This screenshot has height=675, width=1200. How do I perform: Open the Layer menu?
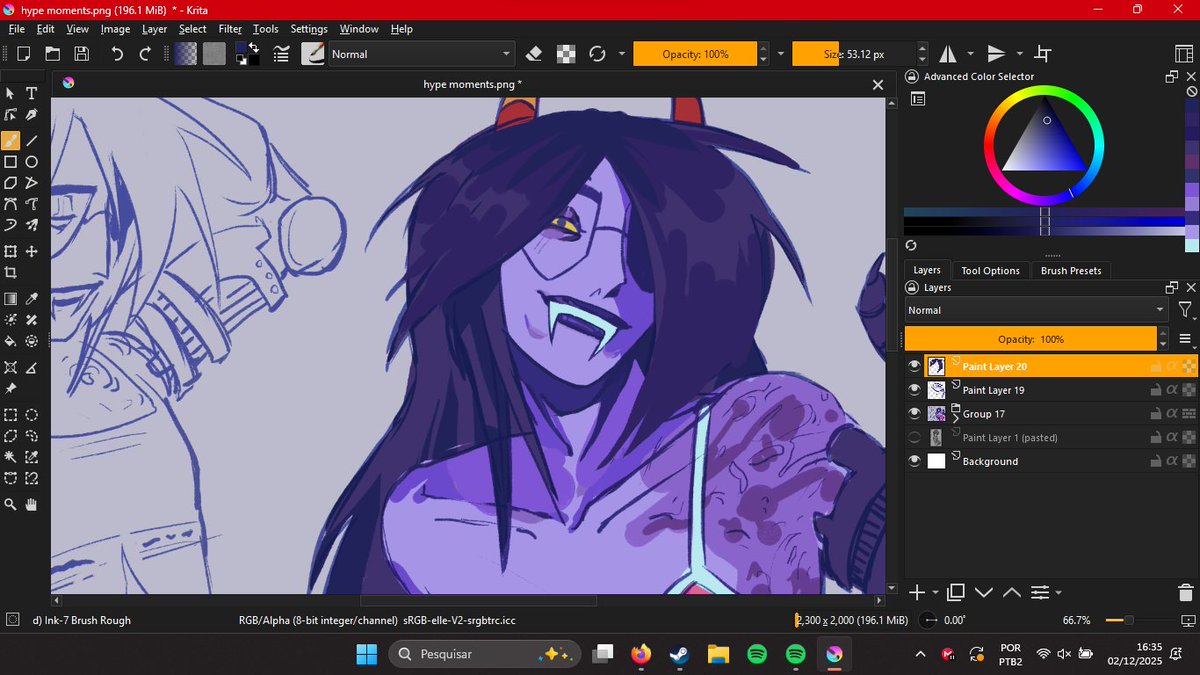(154, 29)
